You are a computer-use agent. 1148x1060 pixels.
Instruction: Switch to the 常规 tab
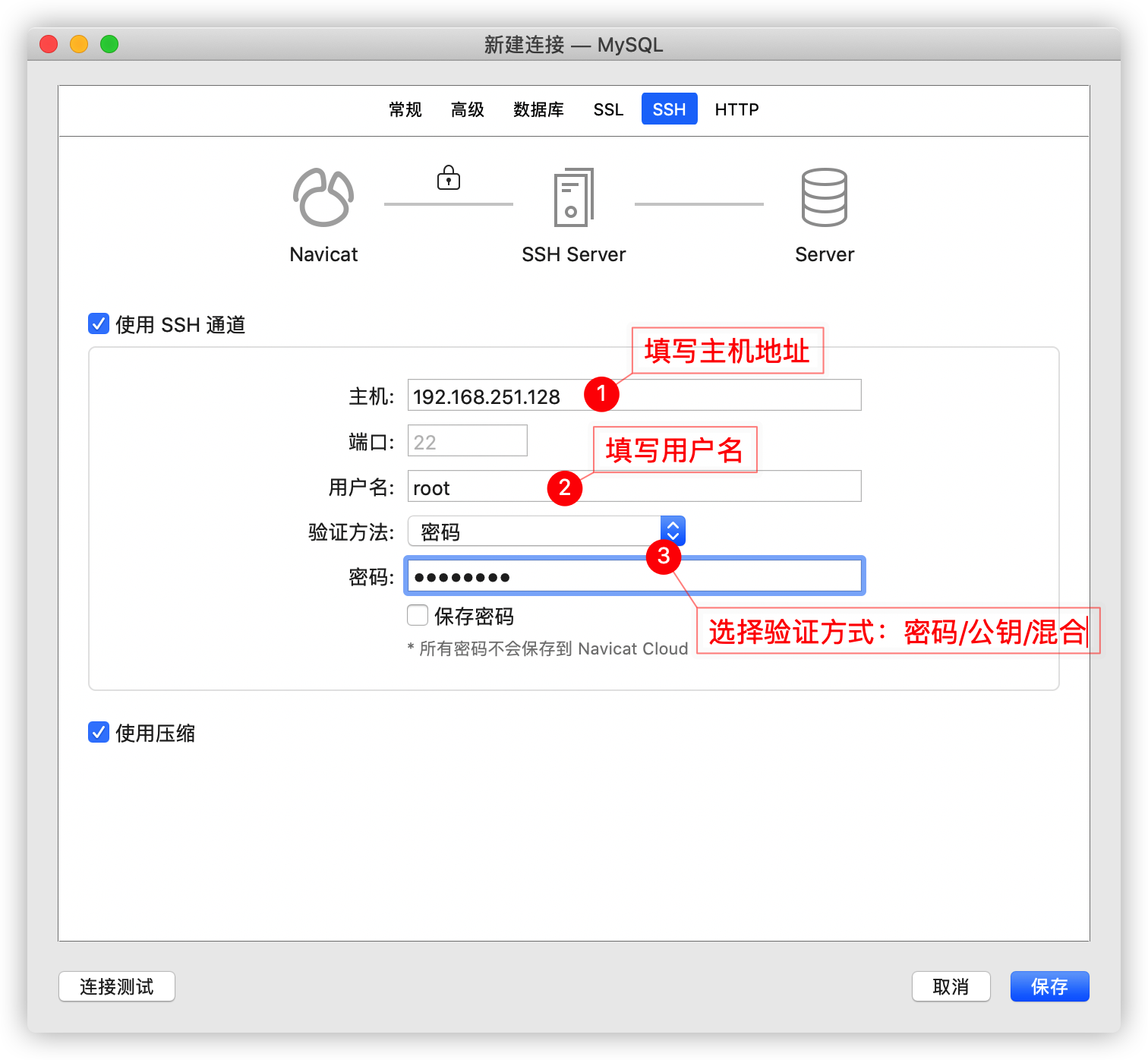(405, 109)
